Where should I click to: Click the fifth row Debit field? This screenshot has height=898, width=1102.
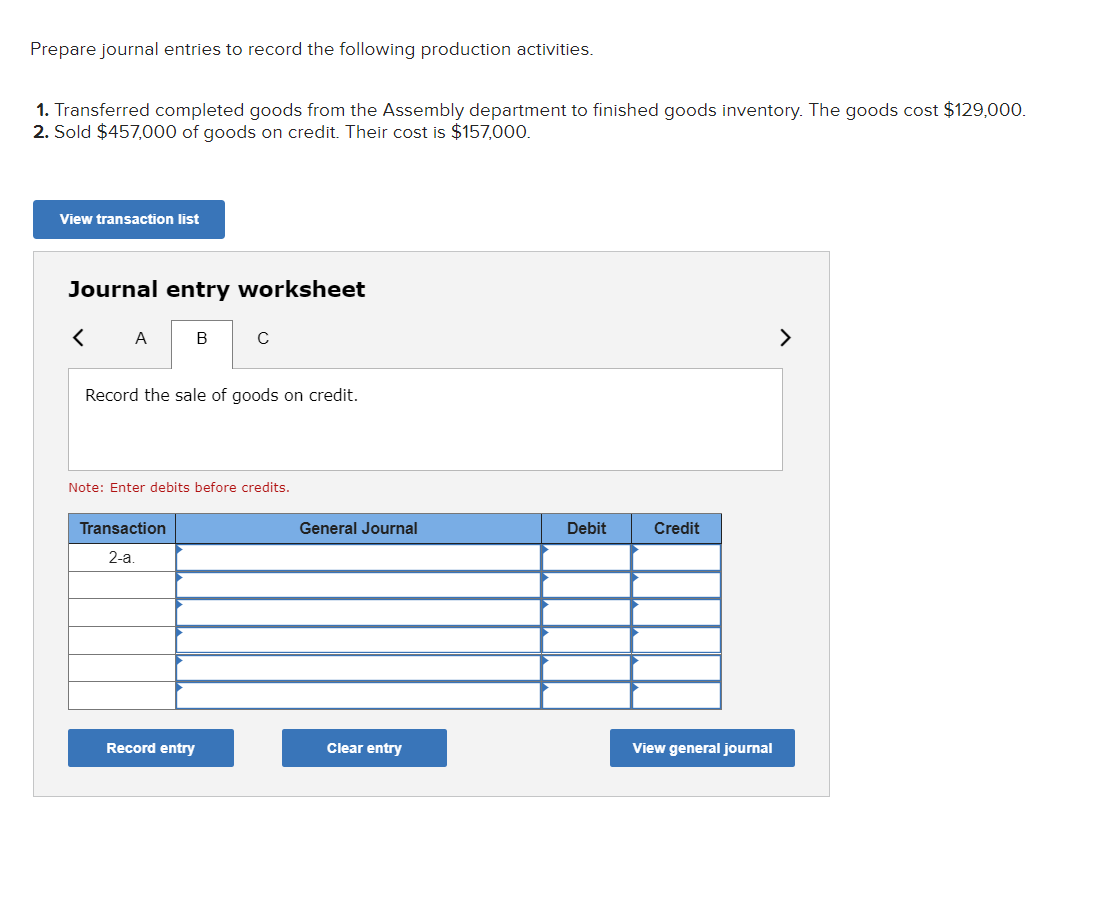coord(586,668)
